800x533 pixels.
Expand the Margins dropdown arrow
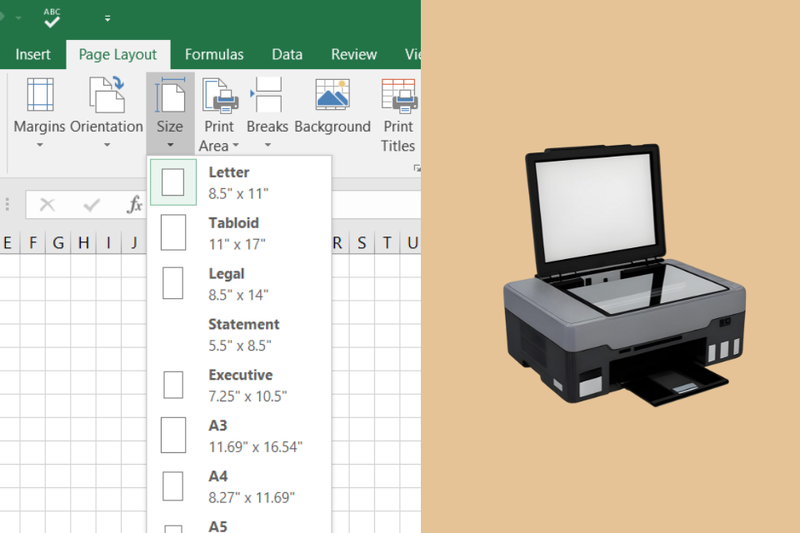pyautogui.click(x=40, y=145)
